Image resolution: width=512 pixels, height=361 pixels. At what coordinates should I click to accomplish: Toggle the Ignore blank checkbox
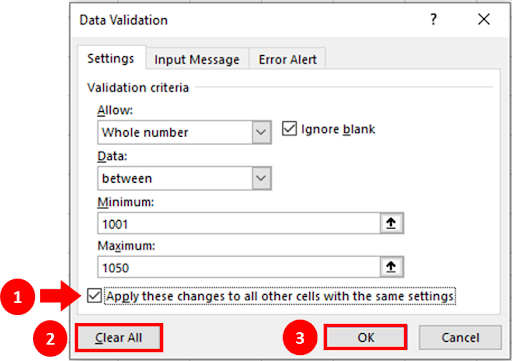[289, 129]
